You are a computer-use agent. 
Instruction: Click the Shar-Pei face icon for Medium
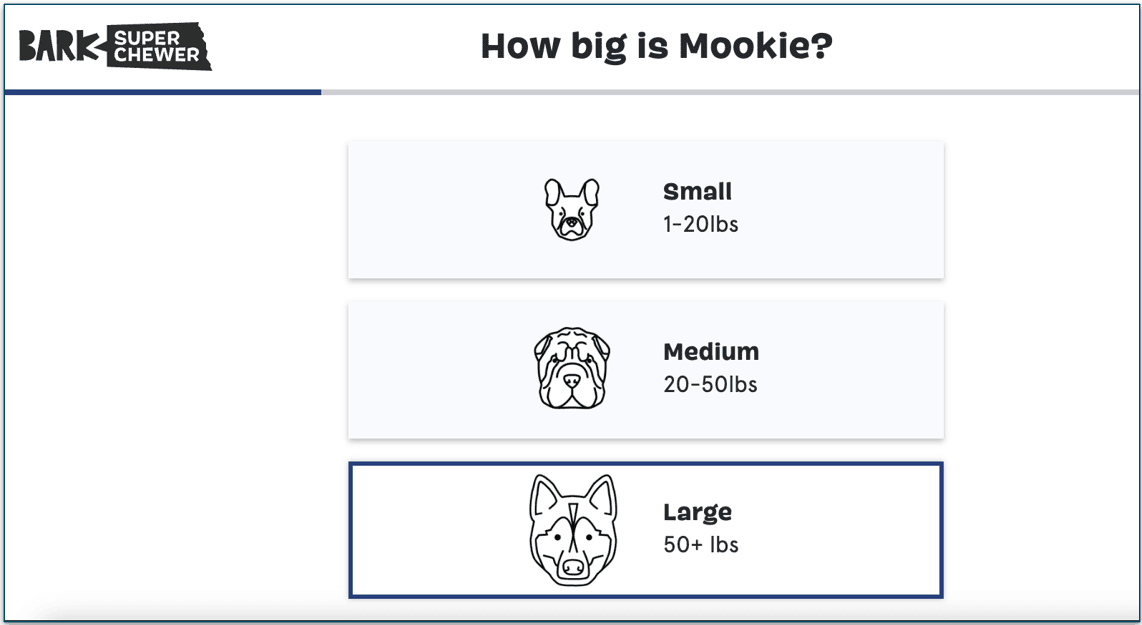(571, 367)
